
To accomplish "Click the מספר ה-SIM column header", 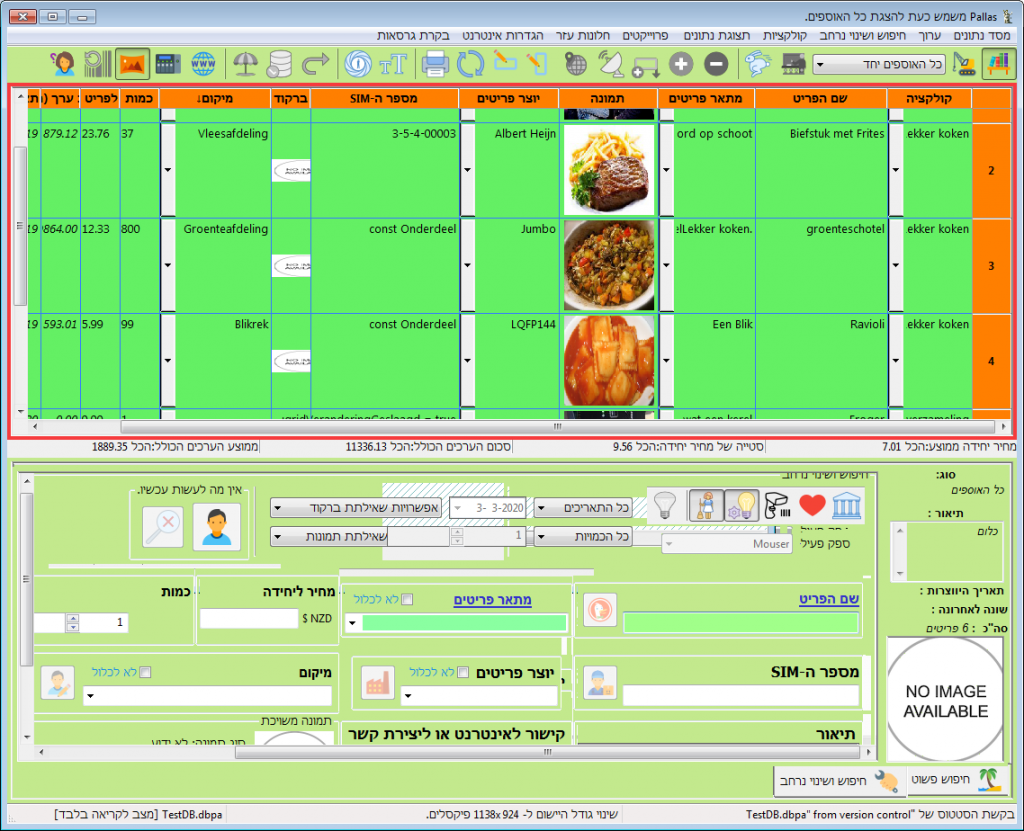I will (x=384, y=99).
